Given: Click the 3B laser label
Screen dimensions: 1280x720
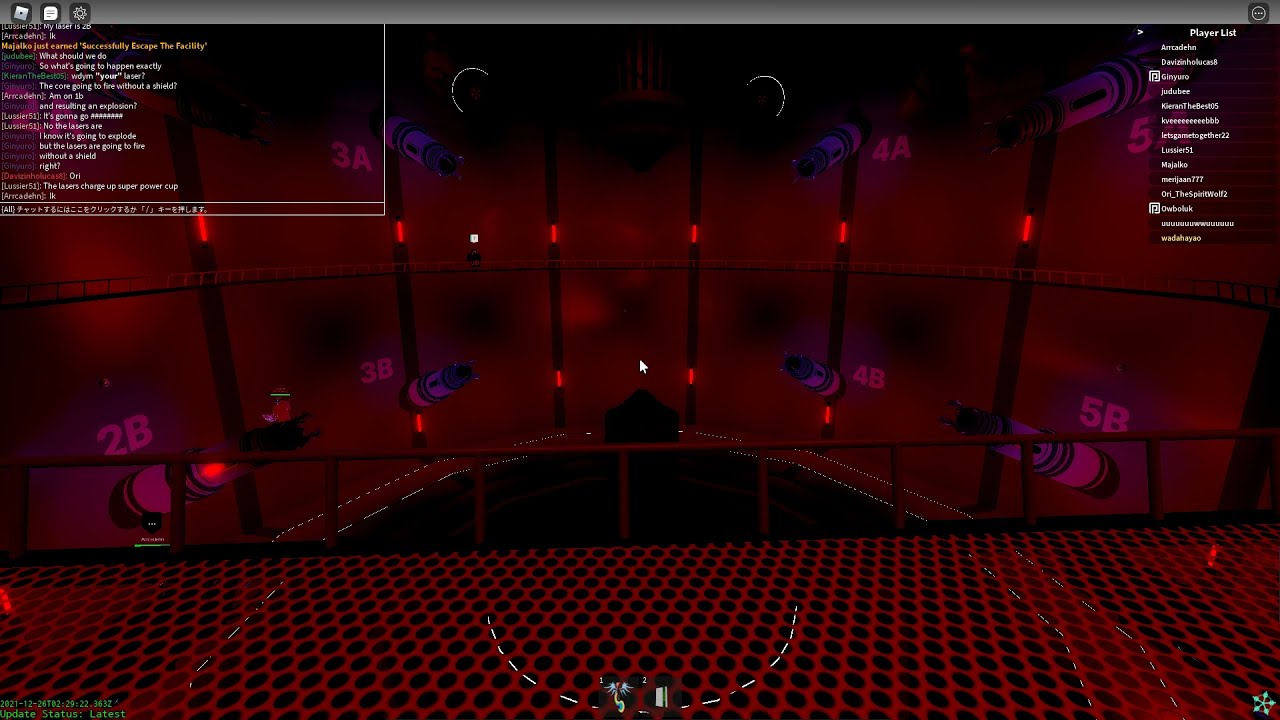Looking at the screenshot, I should (377, 371).
